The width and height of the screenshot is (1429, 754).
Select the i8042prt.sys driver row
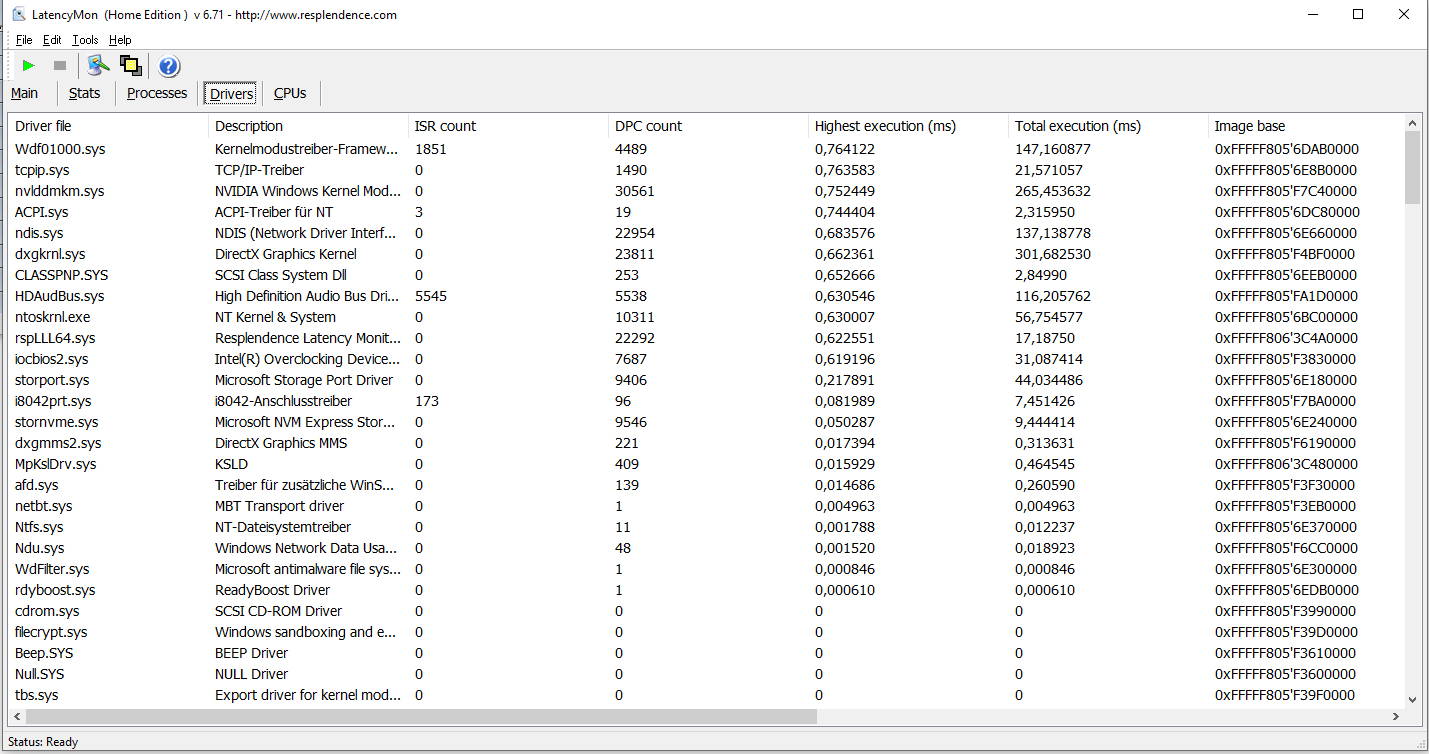point(706,401)
